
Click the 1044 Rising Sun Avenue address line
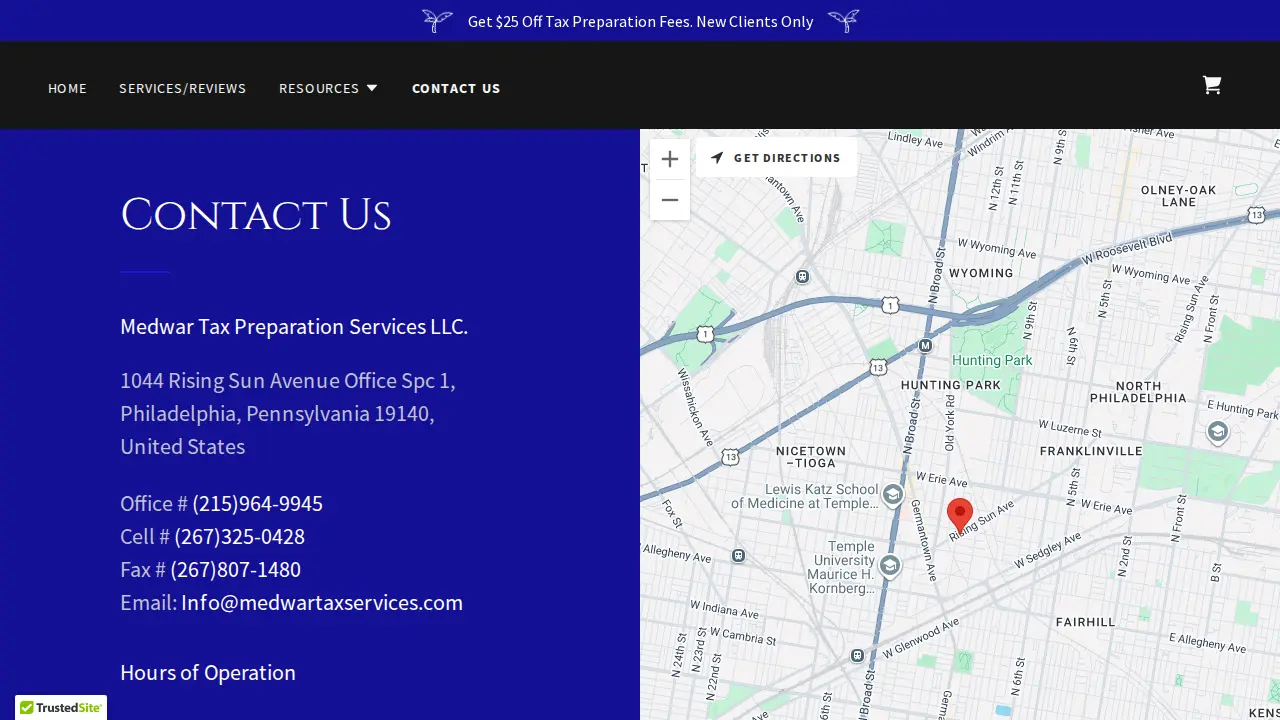[x=288, y=381]
